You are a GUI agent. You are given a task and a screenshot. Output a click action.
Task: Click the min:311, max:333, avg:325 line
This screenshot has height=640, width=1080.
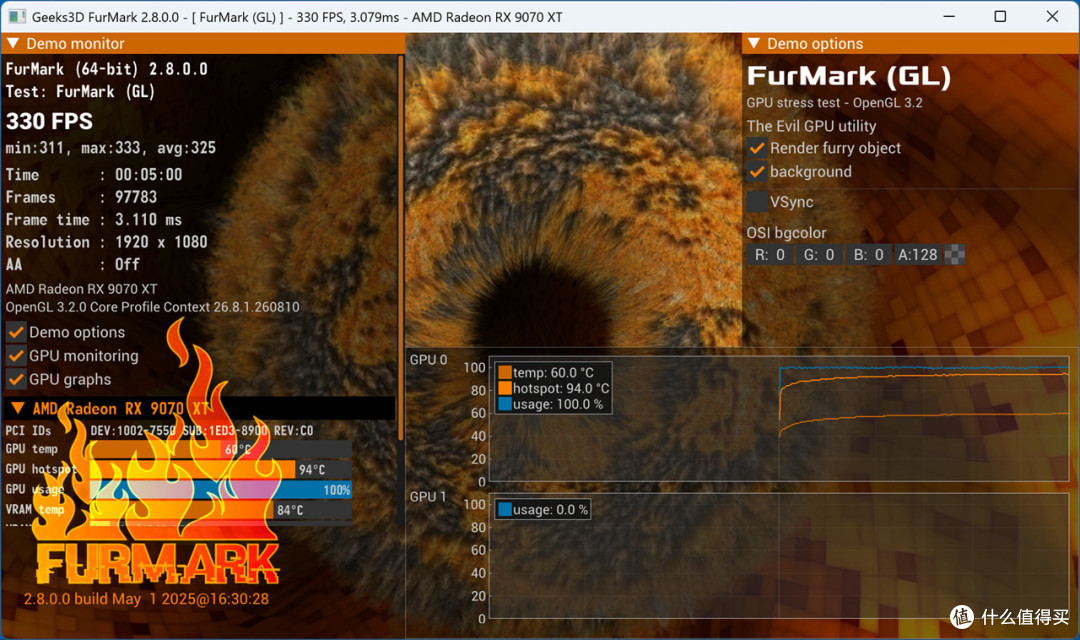tap(110, 148)
